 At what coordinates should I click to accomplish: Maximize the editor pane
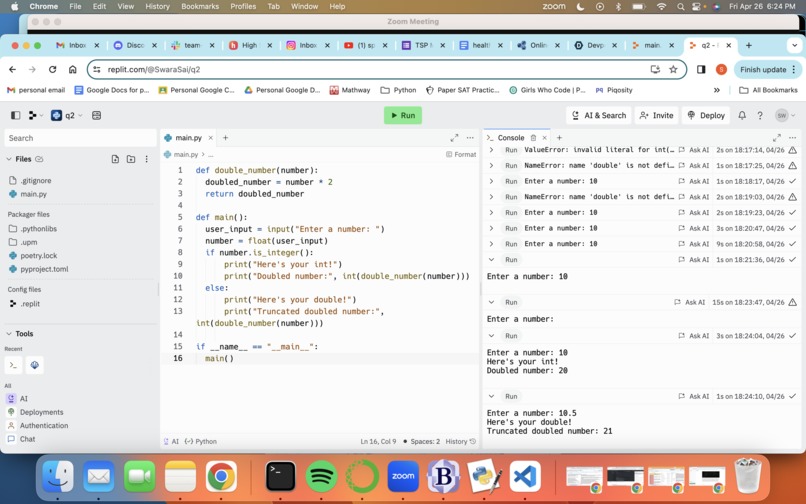[454, 138]
